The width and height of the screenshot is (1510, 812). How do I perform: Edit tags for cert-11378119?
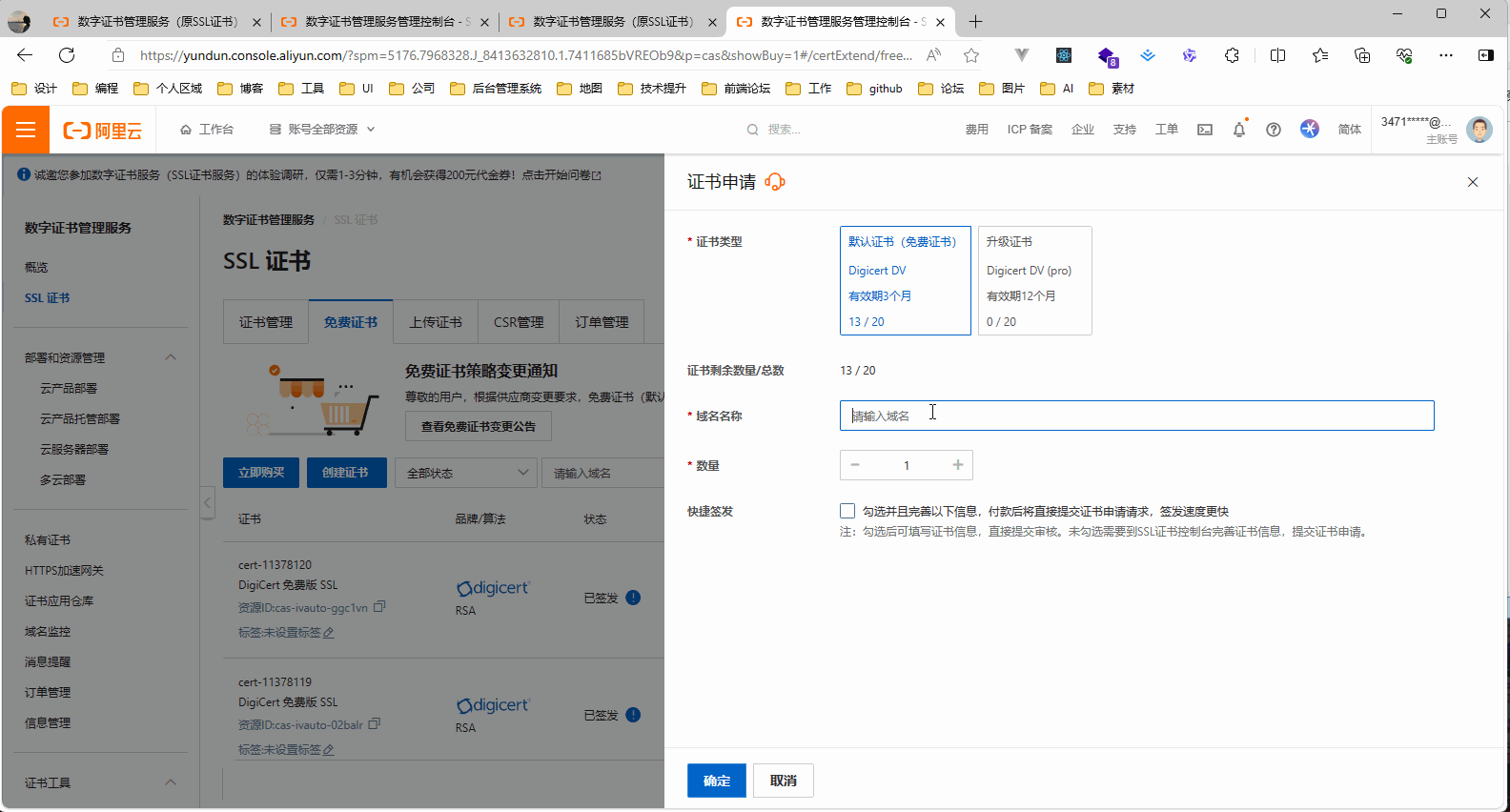[x=329, y=750]
